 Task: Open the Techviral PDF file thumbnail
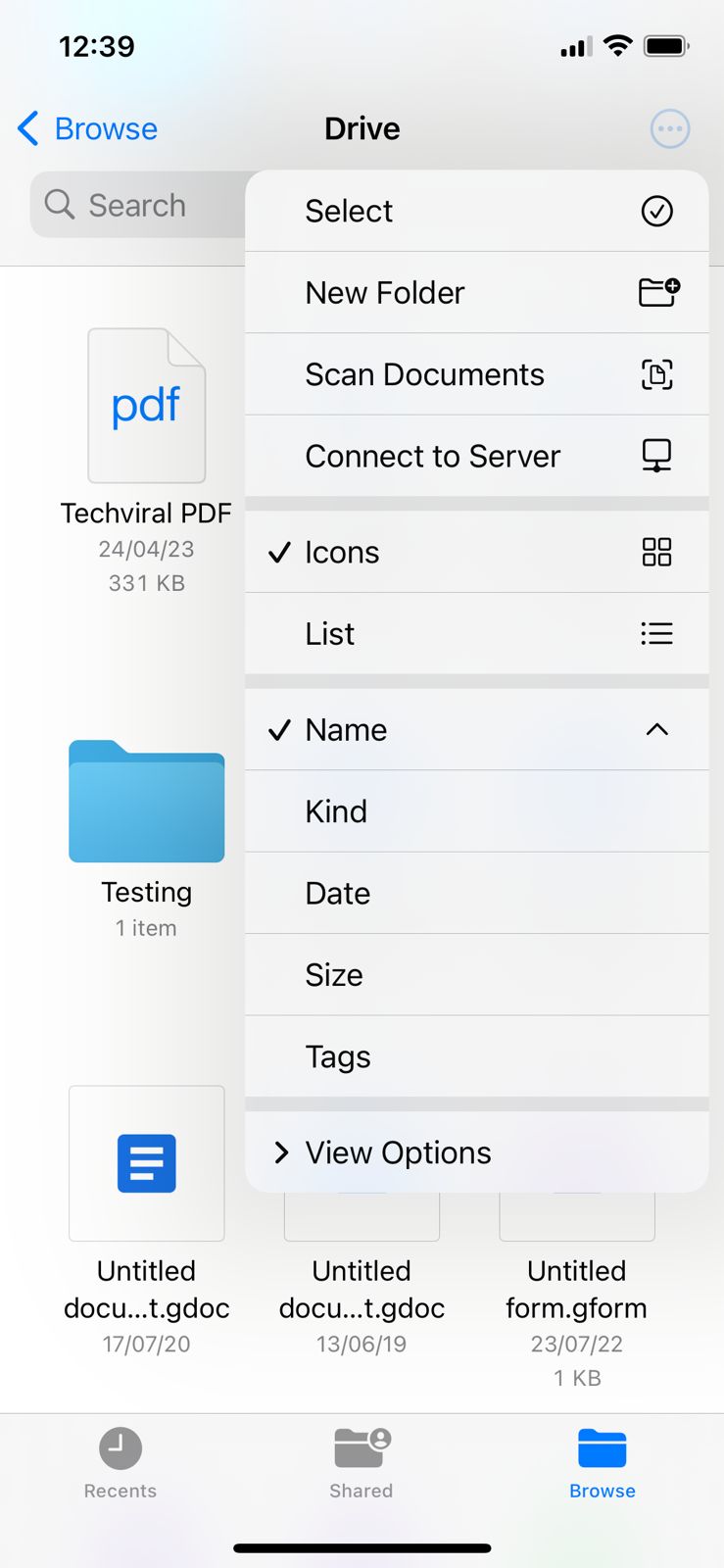point(147,406)
